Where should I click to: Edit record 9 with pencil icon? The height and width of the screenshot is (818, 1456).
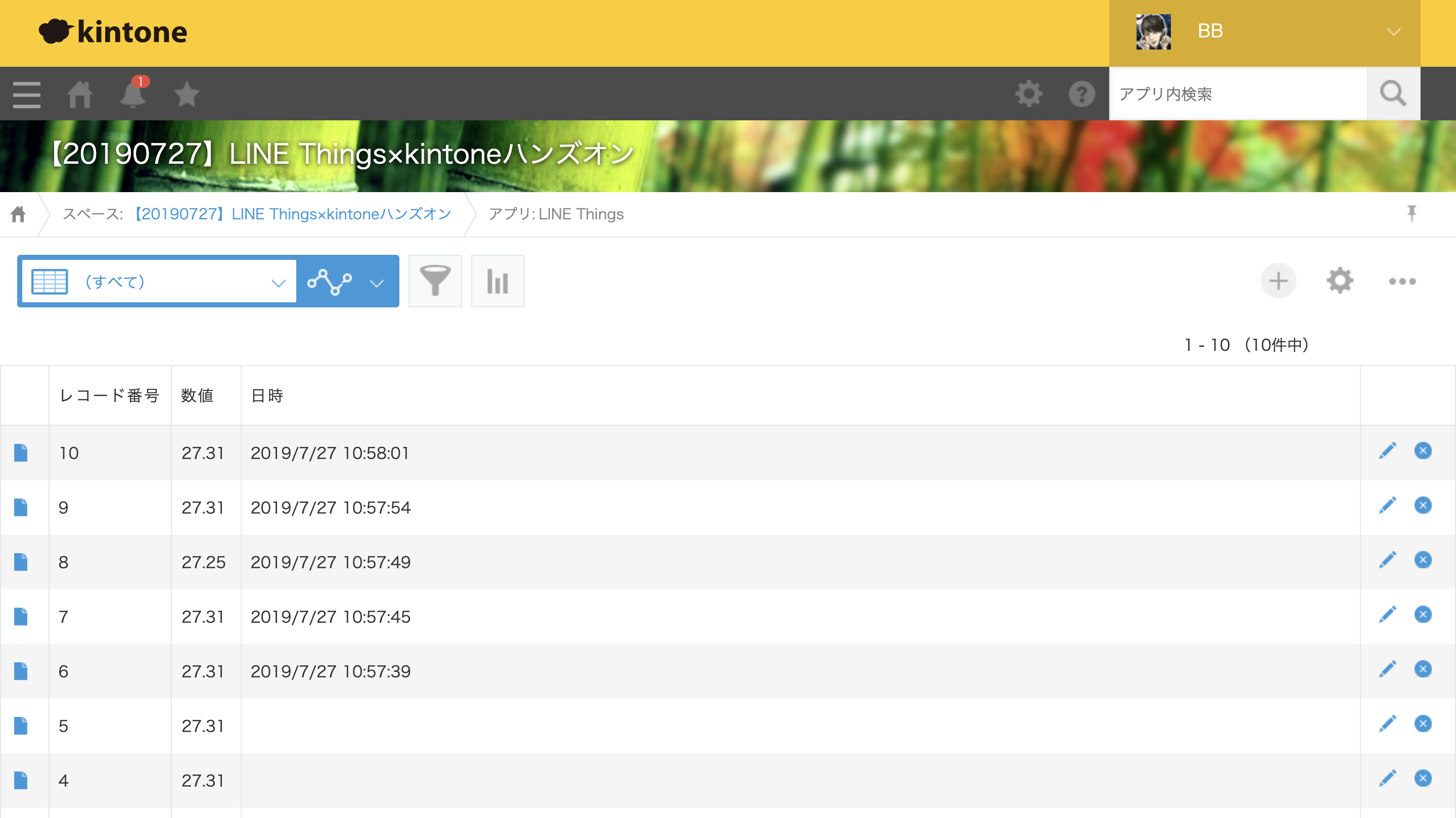pos(1388,506)
